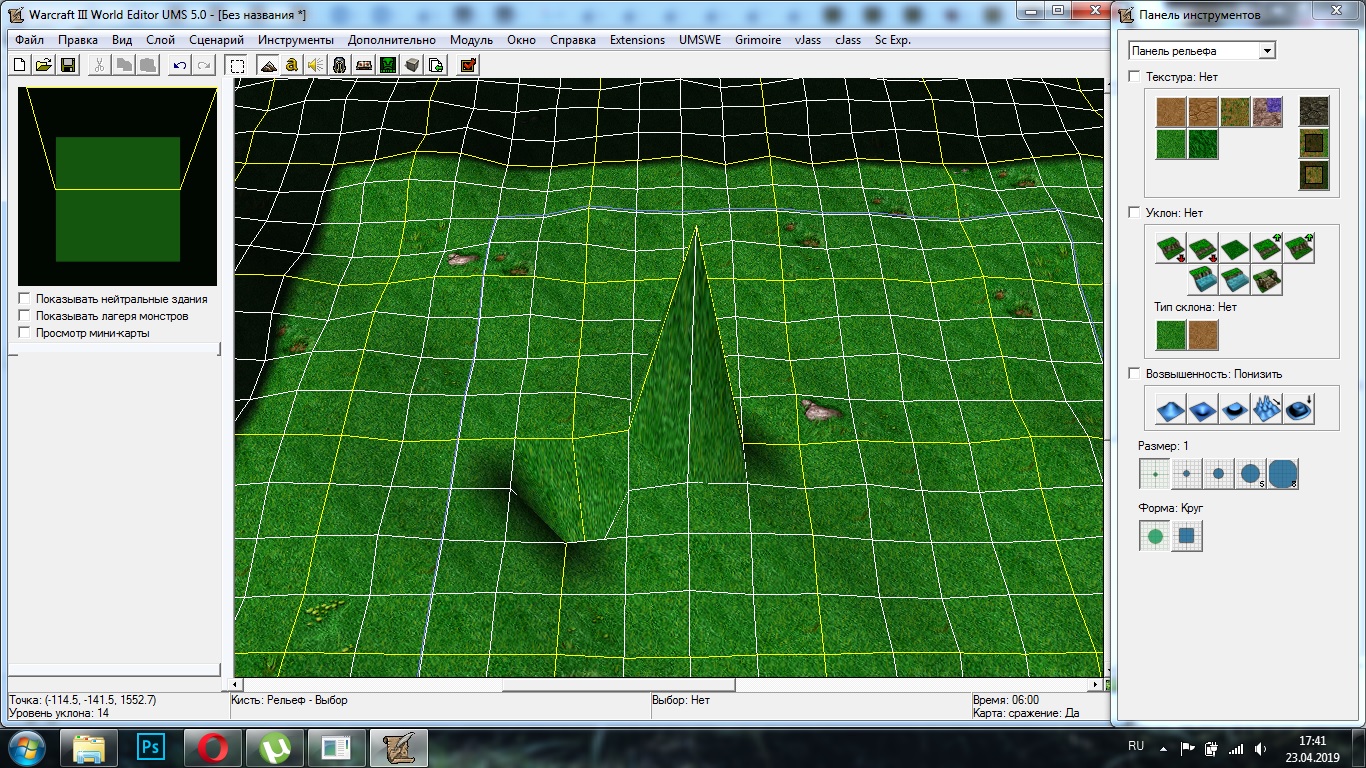Open the Дополнительно menu
The height and width of the screenshot is (768, 1366).
click(x=392, y=40)
